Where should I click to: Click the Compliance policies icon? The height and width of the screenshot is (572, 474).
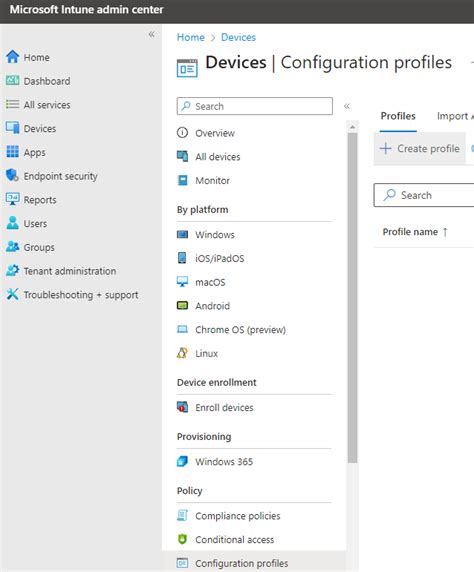pos(182,515)
